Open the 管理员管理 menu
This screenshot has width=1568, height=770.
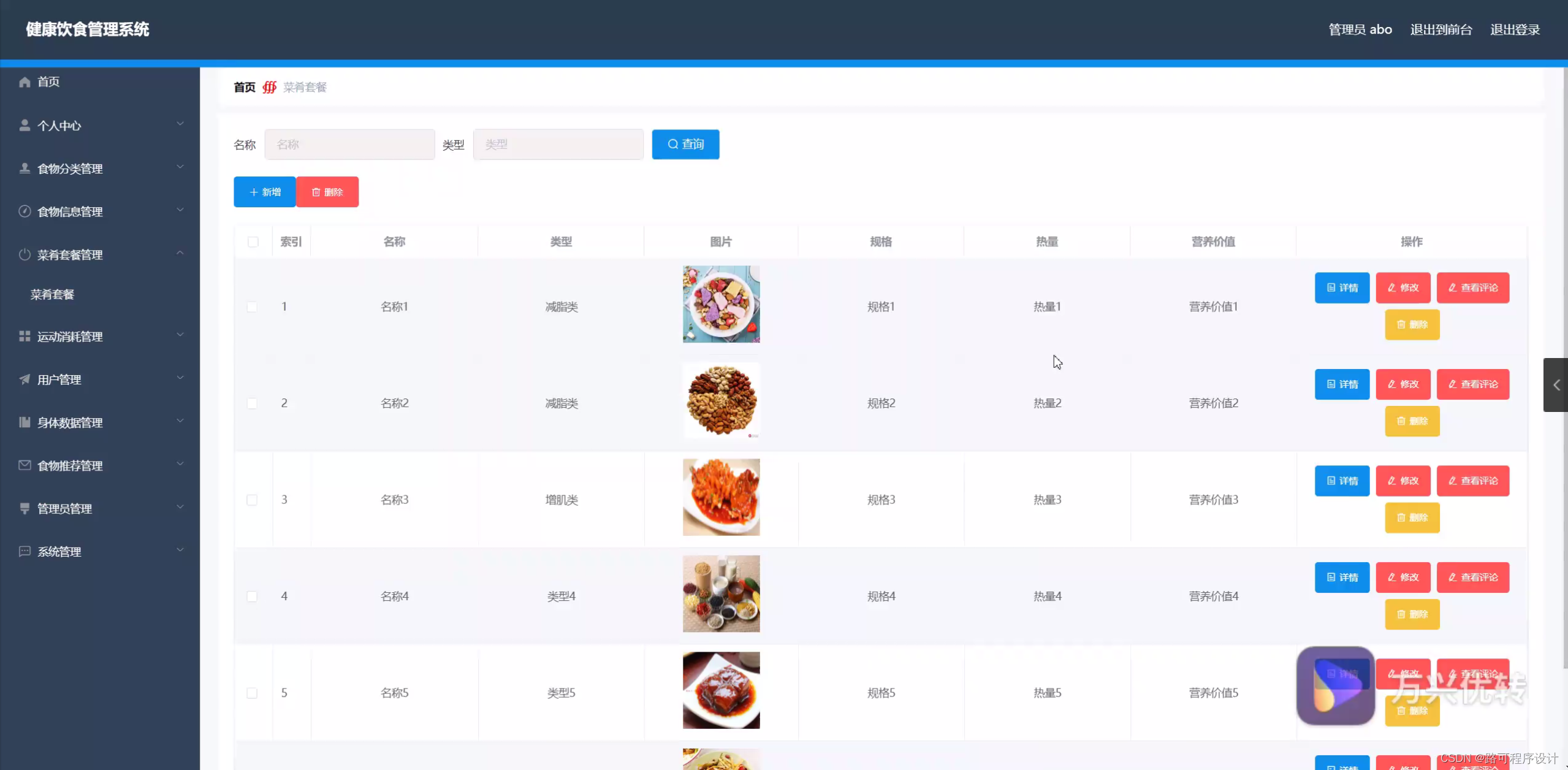coord(65,508)
